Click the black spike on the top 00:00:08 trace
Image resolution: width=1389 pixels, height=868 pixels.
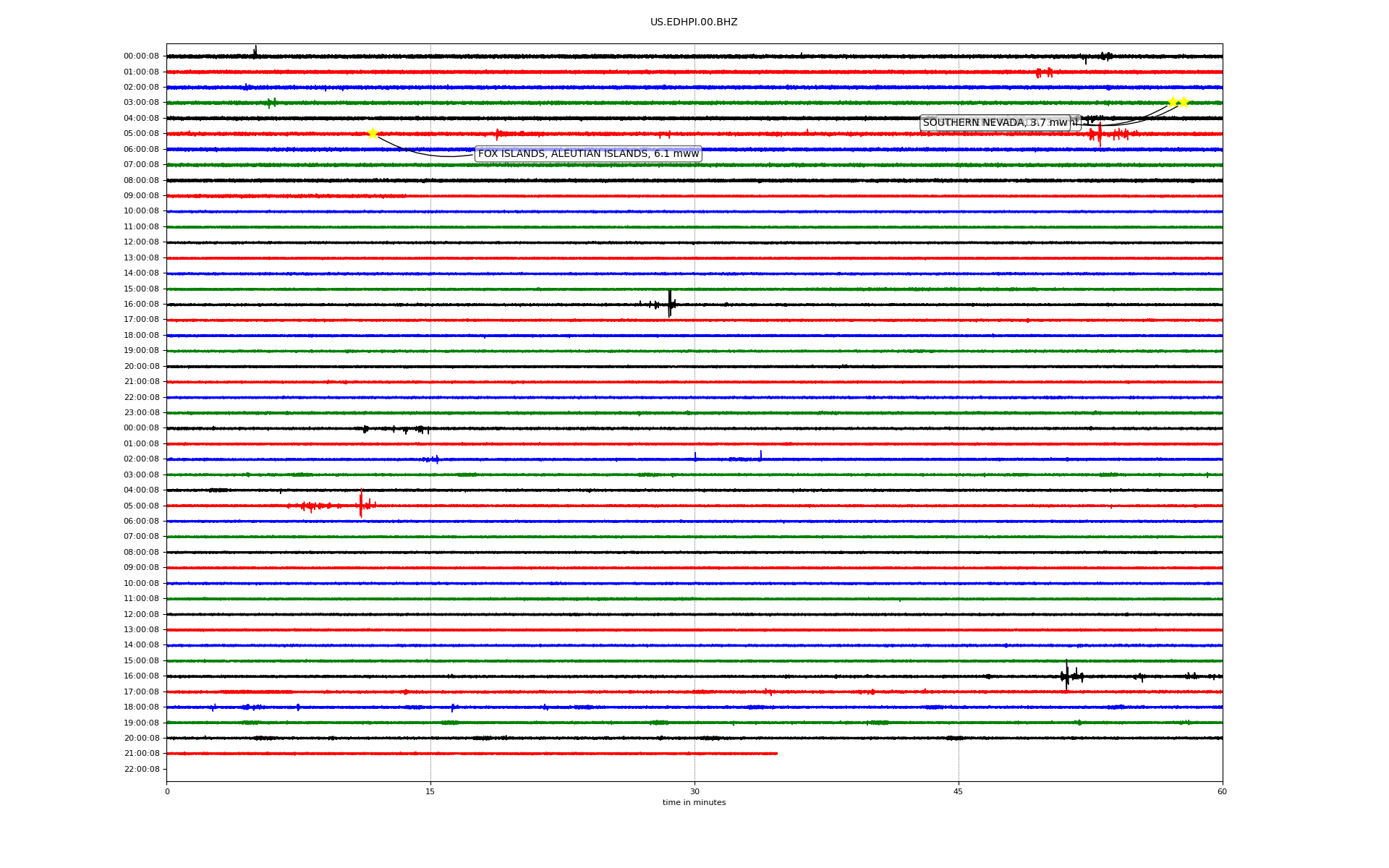pos(255,51)
